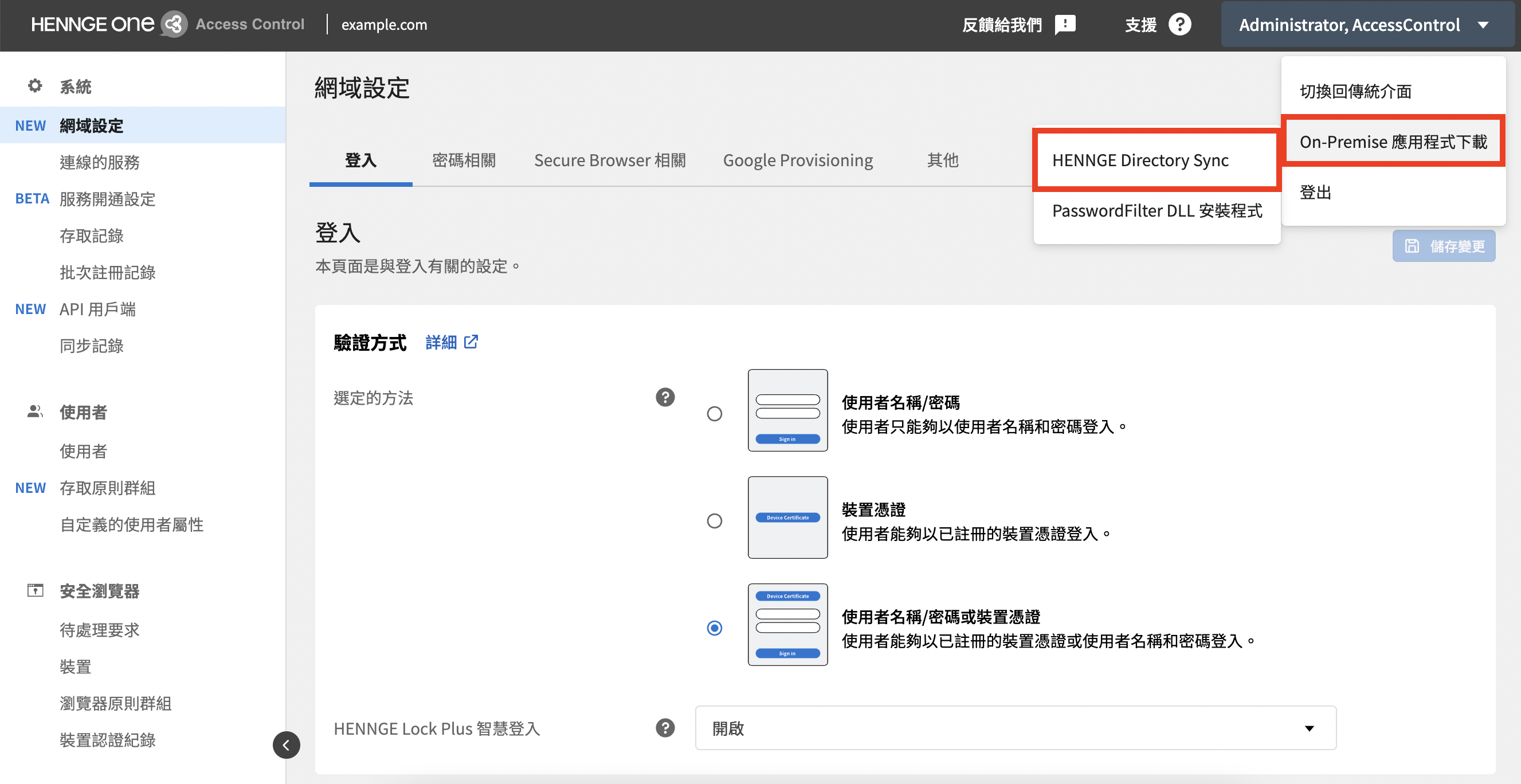Open help for 選定的方法
This screenshot has height=784, width=1521.
(x=665, y=397)
